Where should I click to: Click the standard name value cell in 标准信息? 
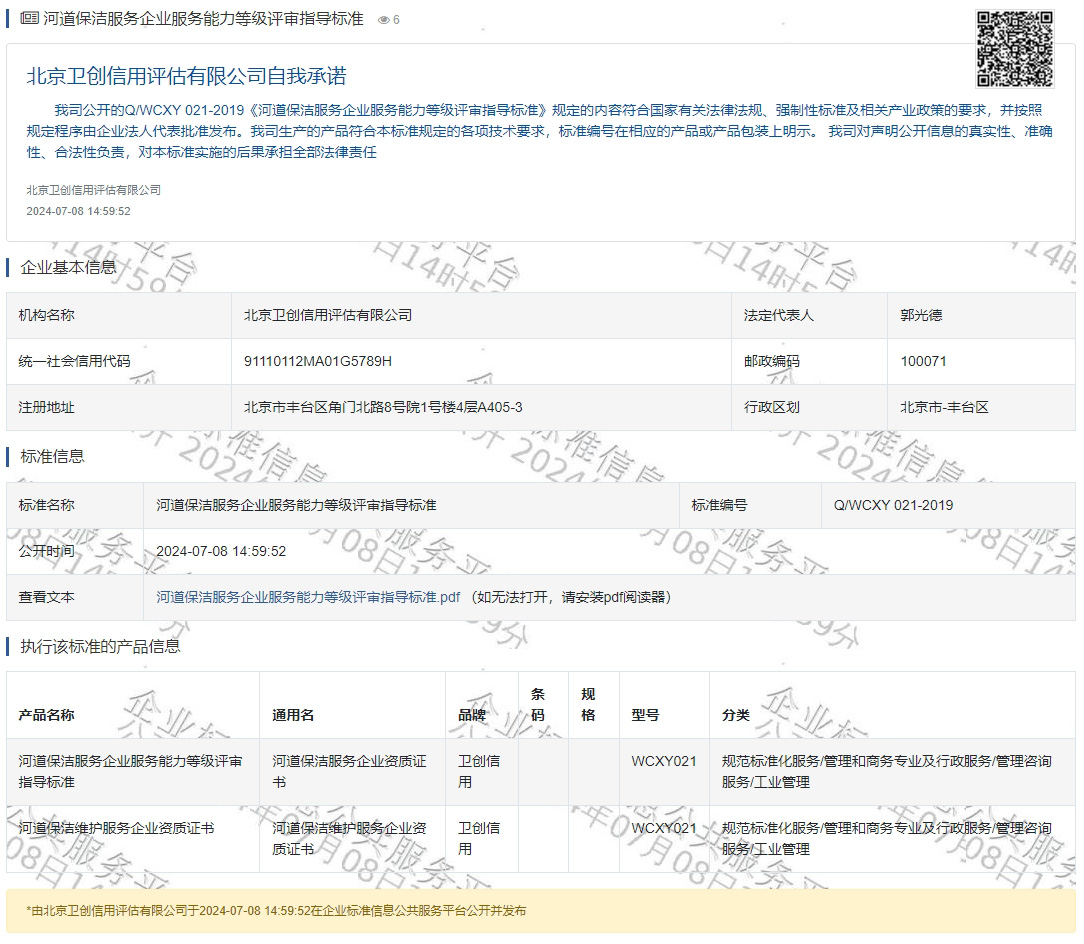tap(411, 506)
